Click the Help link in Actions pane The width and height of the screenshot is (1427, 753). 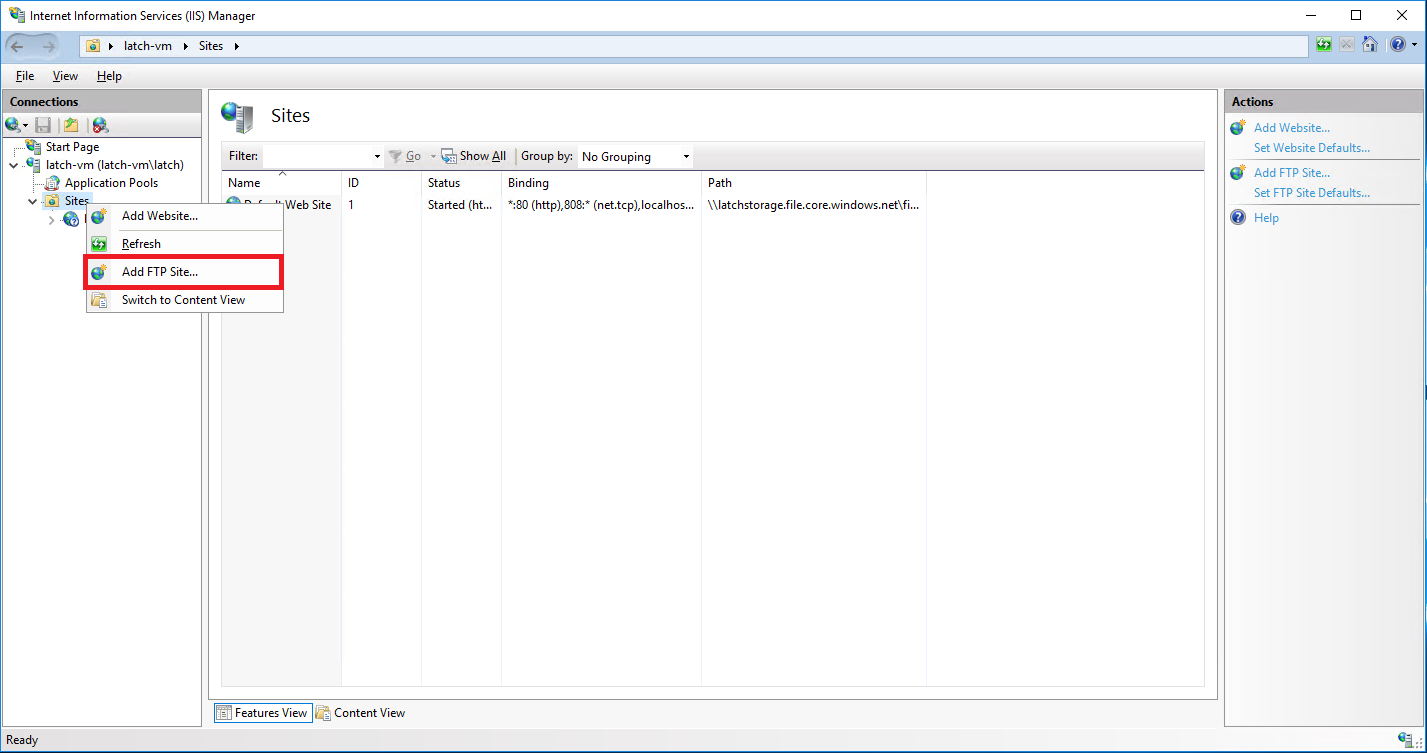[1266, 218]
